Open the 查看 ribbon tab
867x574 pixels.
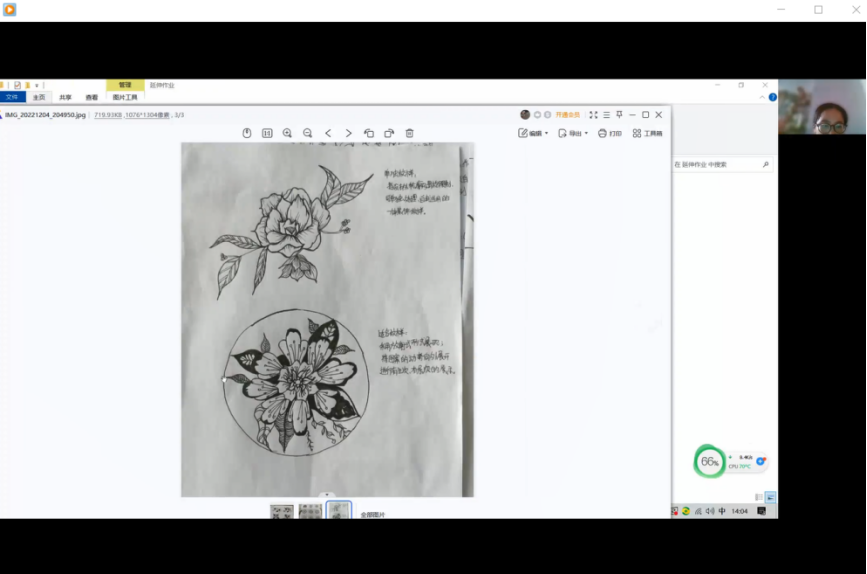coord(92,98)
